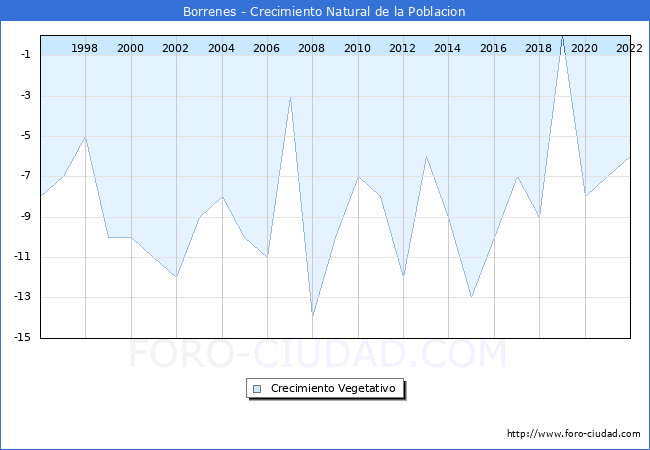
Task: Click the -13 y-axis value
Action: point(22,296)
